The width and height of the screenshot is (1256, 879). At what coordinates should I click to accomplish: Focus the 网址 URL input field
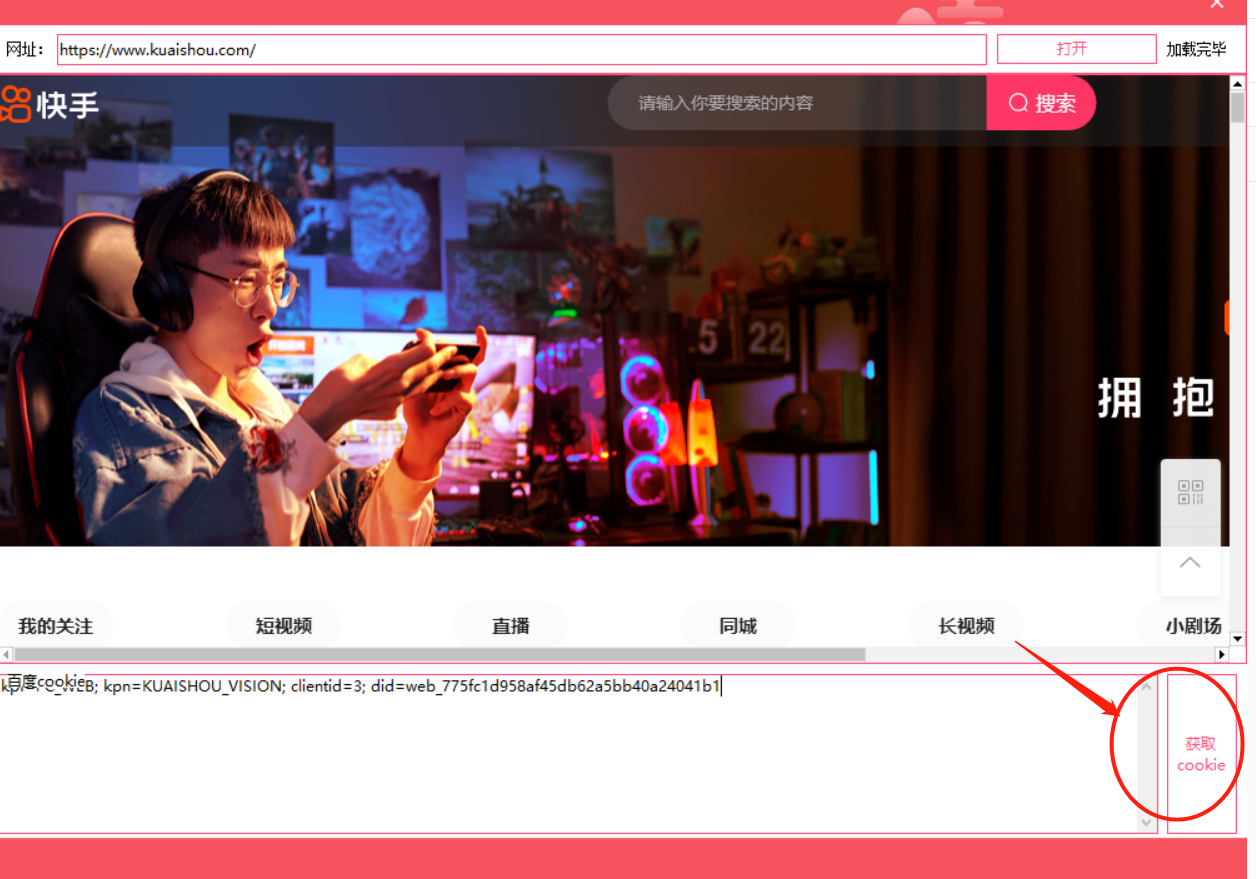(522, 49)
